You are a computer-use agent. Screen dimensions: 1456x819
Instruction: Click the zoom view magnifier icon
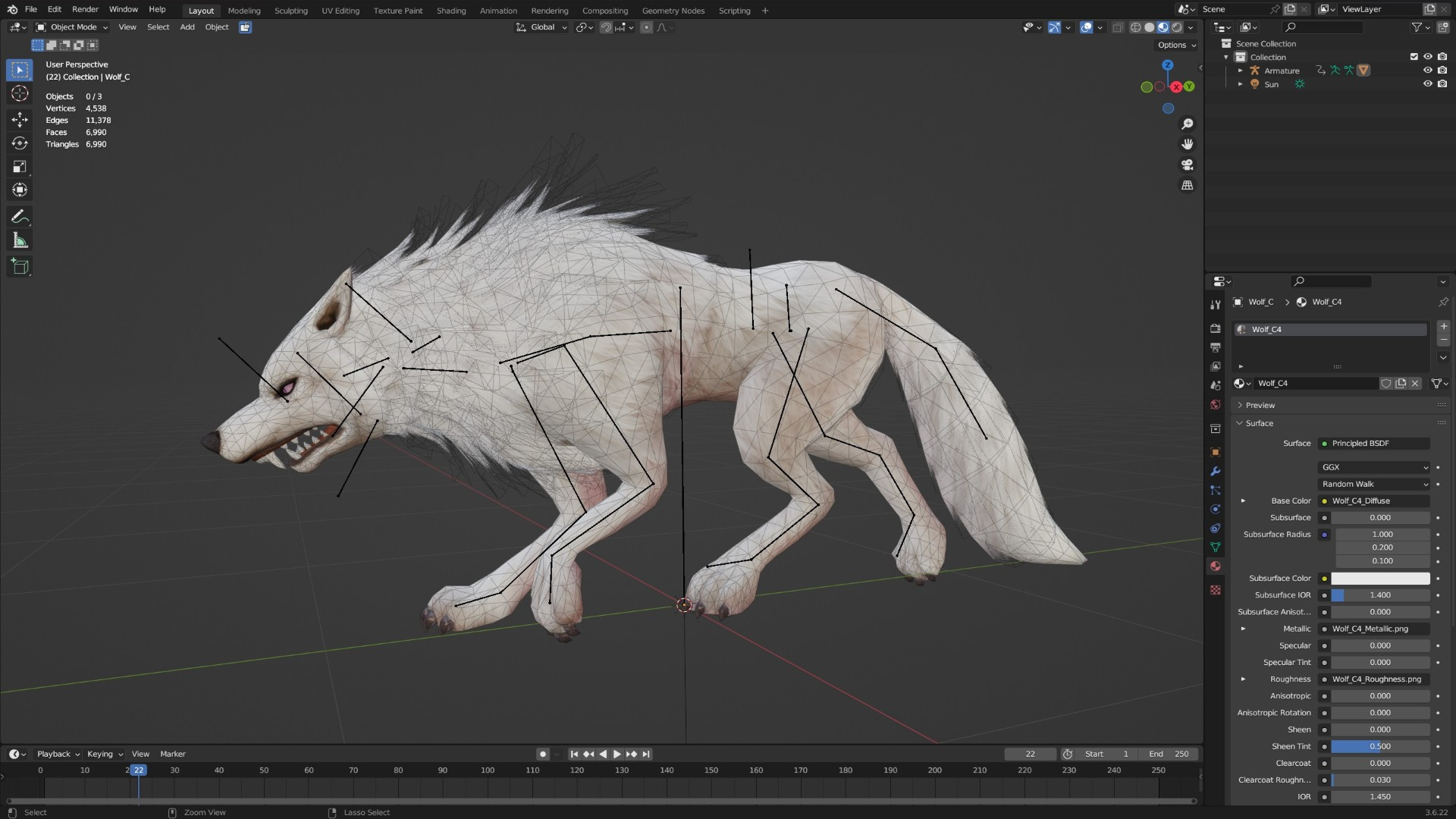pyautogui.click(x=1188, y=124)
